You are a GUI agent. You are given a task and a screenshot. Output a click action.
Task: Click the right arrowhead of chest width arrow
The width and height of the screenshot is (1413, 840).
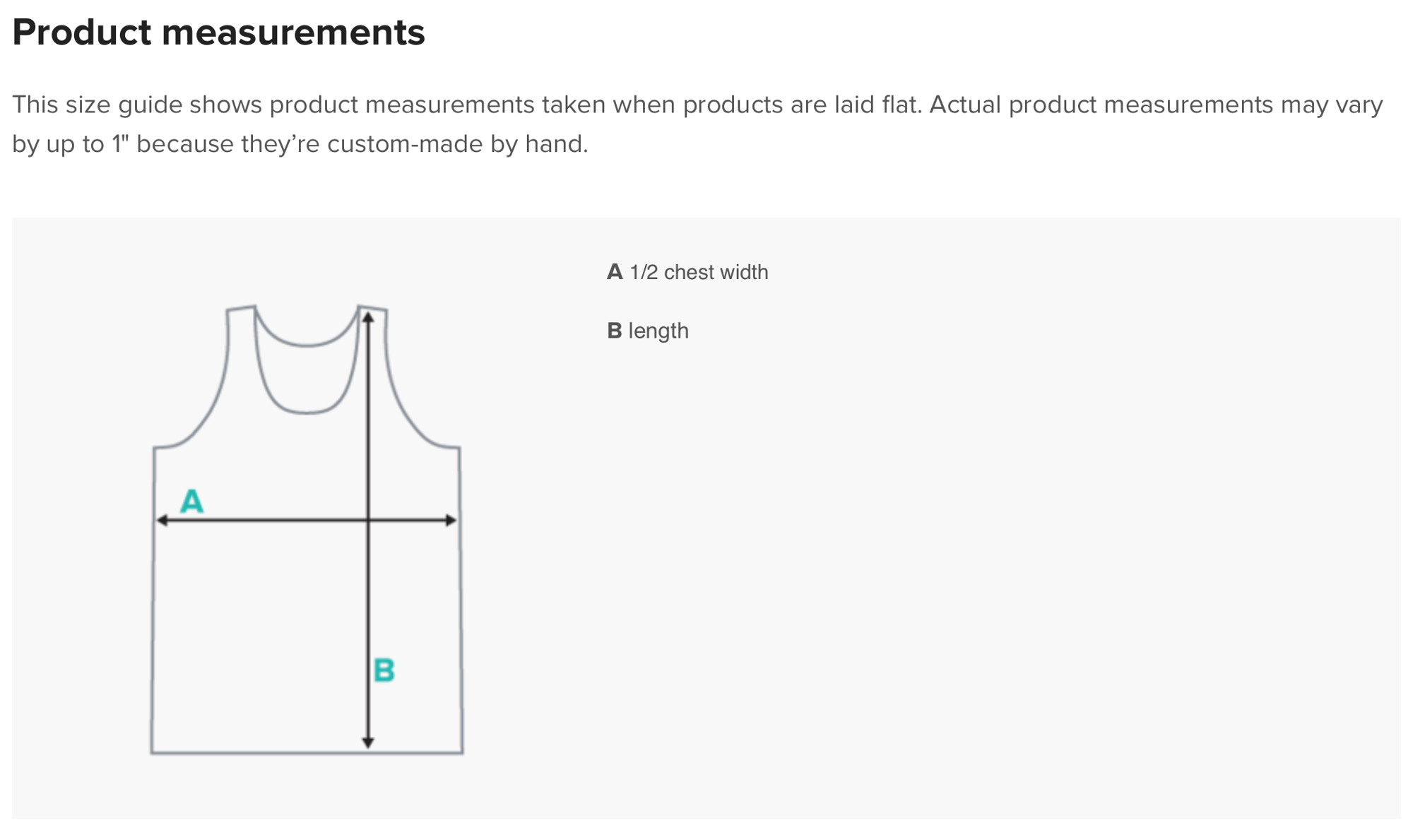coord(450,521)
